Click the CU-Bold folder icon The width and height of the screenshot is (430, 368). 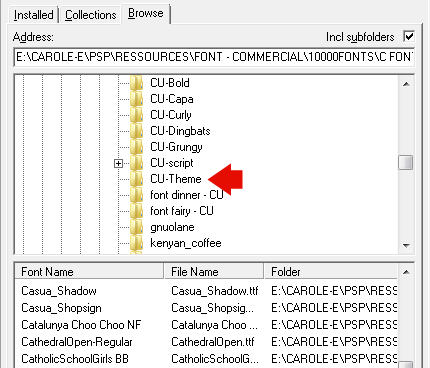(x=137, y=83)
